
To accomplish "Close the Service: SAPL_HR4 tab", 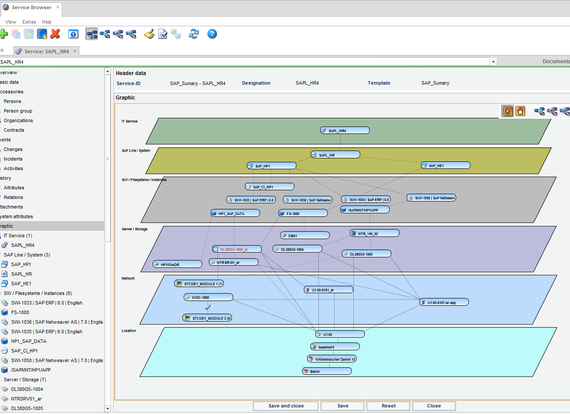I will [x=75, y=51].
